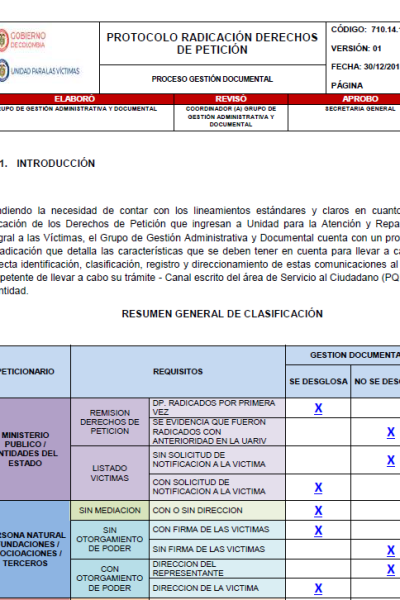Click COORDINADOR (A) GRUPO DE GESTIÓN ADMINISTRATIVA cell
400x600 pixels.
231,117
